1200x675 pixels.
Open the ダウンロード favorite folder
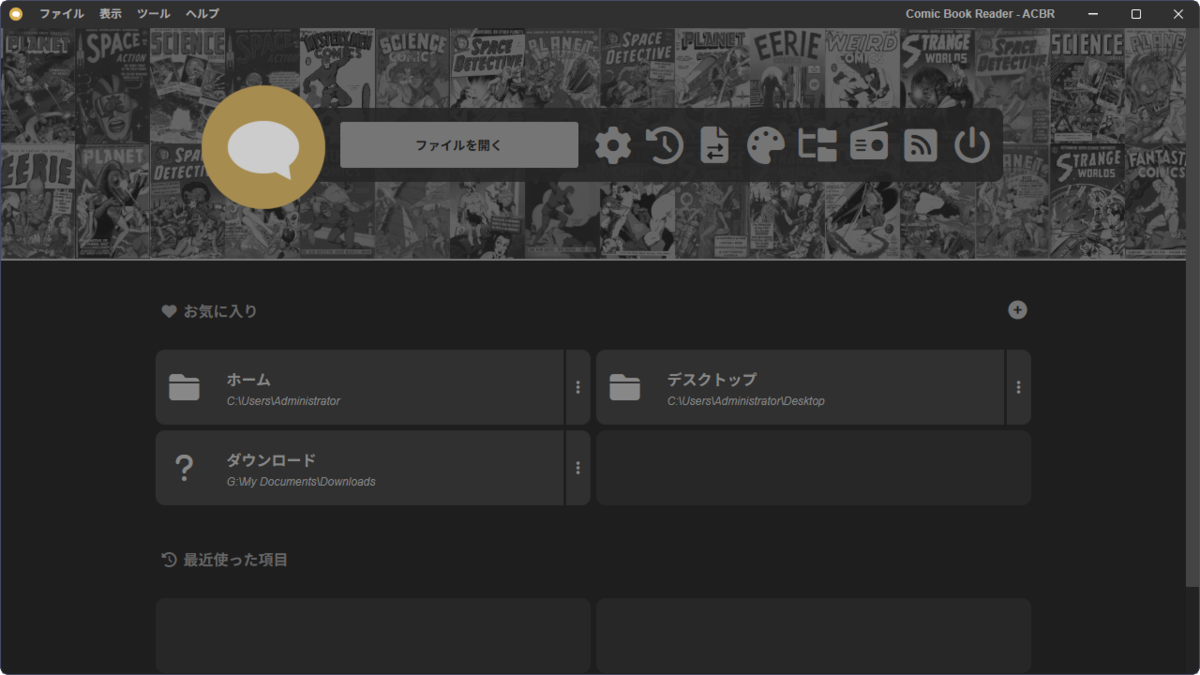tap(360, 468)
